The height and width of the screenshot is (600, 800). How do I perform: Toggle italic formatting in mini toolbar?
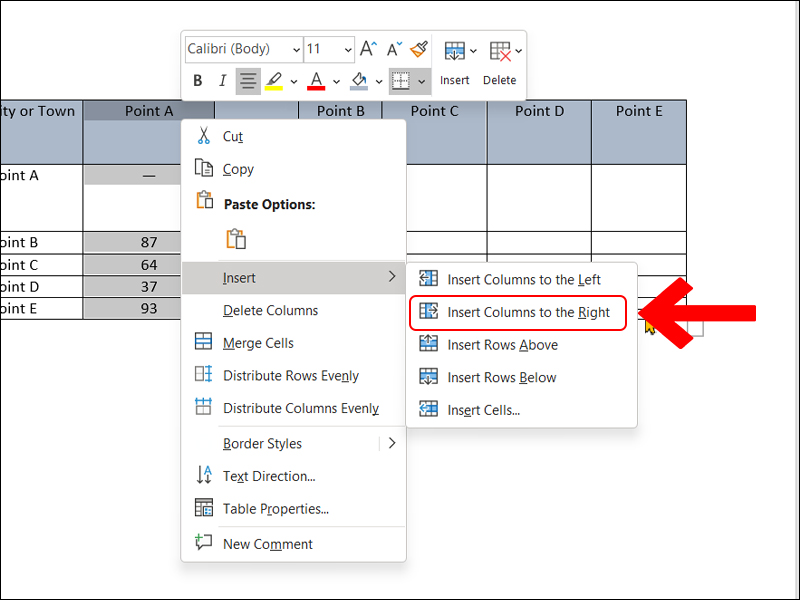click(x=222, y=81)
